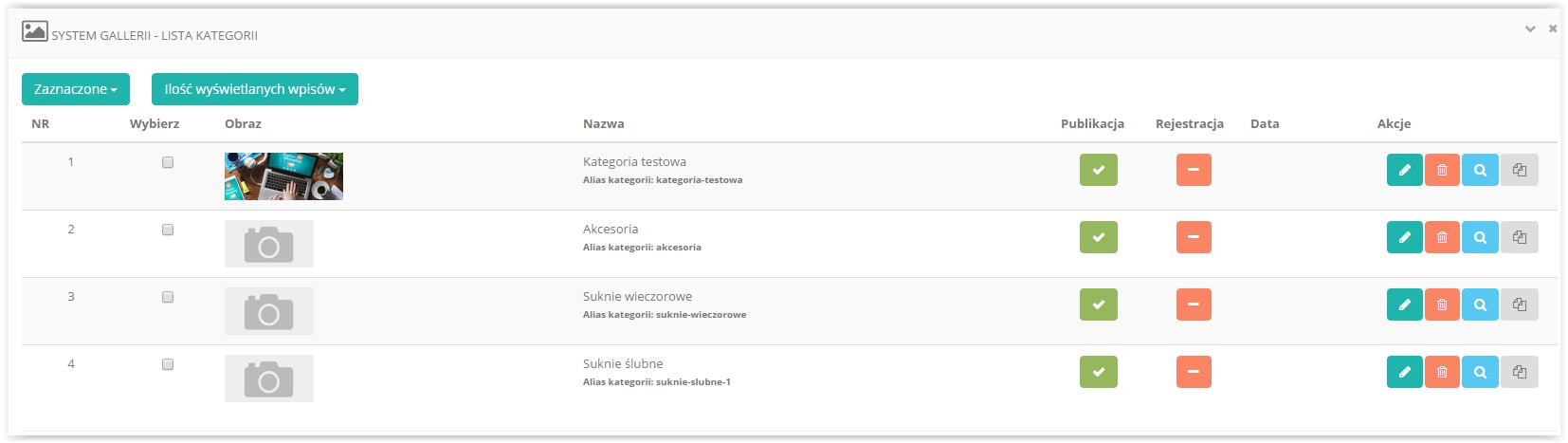This screenshot has width=1568, height=443.
Task: Open the Zaznaczone dropdown
Action: tap(76, 89)
